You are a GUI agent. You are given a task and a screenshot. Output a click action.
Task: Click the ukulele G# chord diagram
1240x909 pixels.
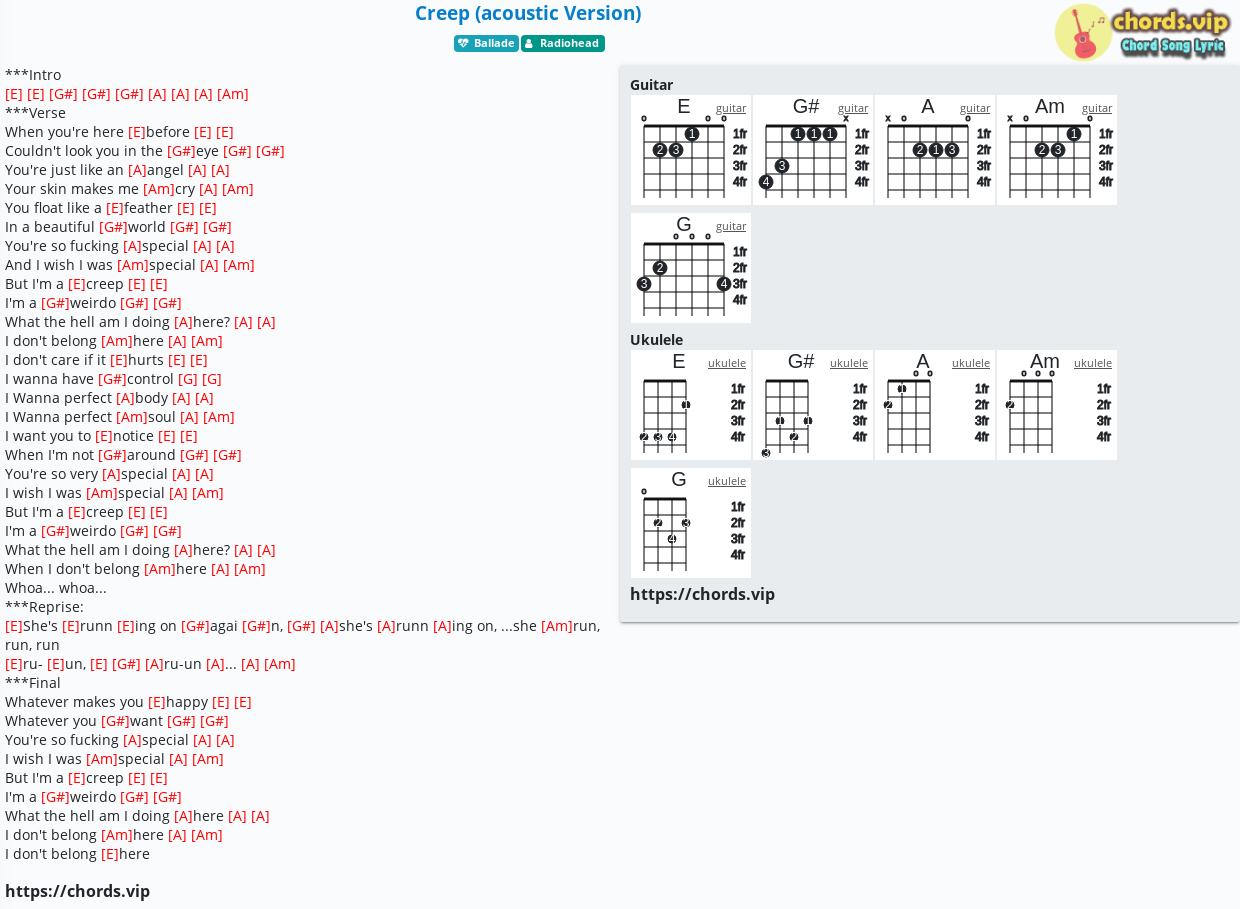(x=813, y=405)
